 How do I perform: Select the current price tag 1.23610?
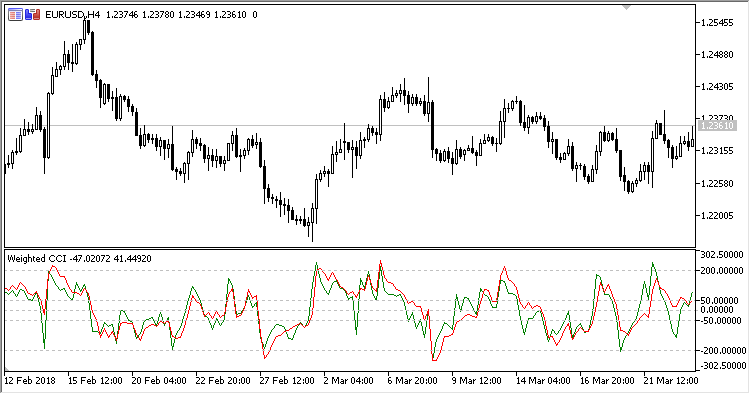(717, 126)
